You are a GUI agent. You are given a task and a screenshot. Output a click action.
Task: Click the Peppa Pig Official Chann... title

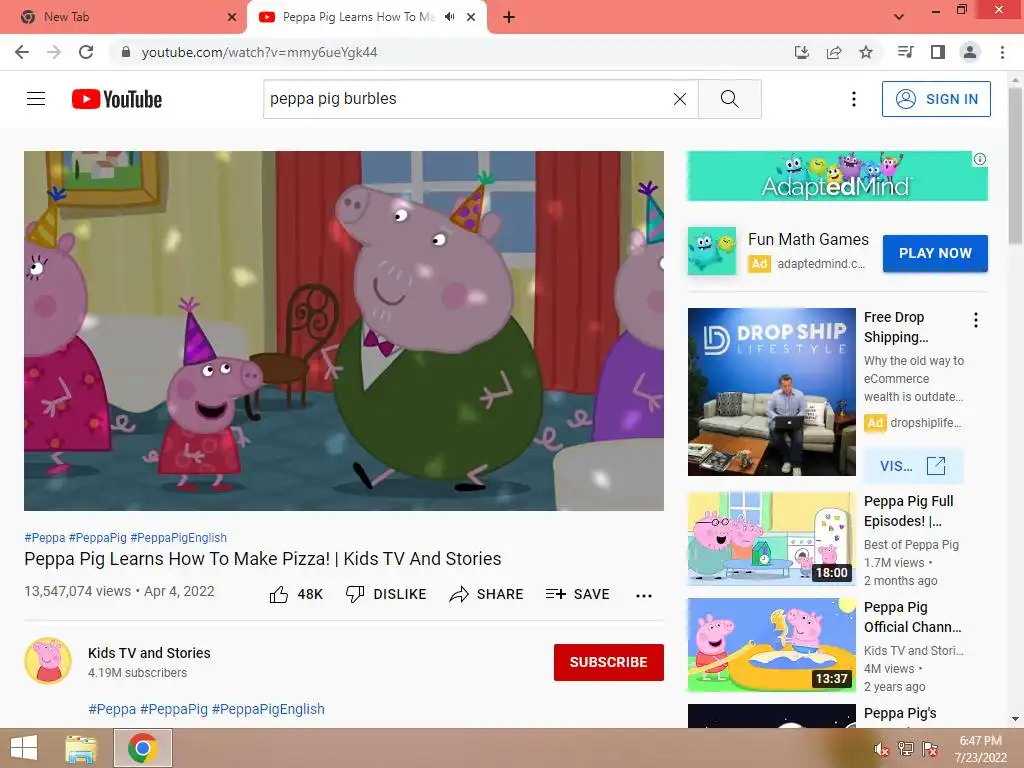912,617
